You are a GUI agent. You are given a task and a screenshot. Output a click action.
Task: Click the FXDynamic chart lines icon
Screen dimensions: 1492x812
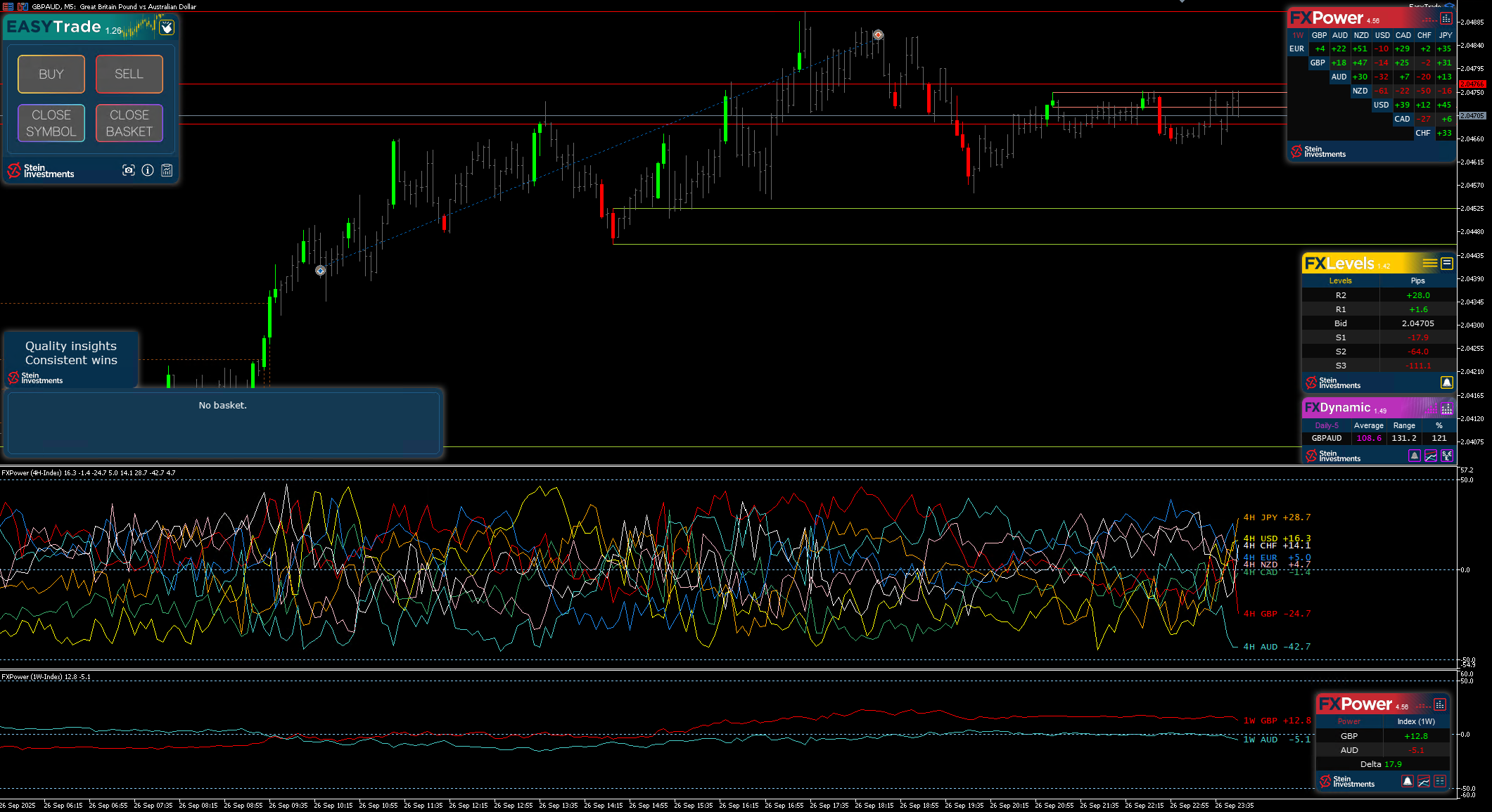[1431, 456]
